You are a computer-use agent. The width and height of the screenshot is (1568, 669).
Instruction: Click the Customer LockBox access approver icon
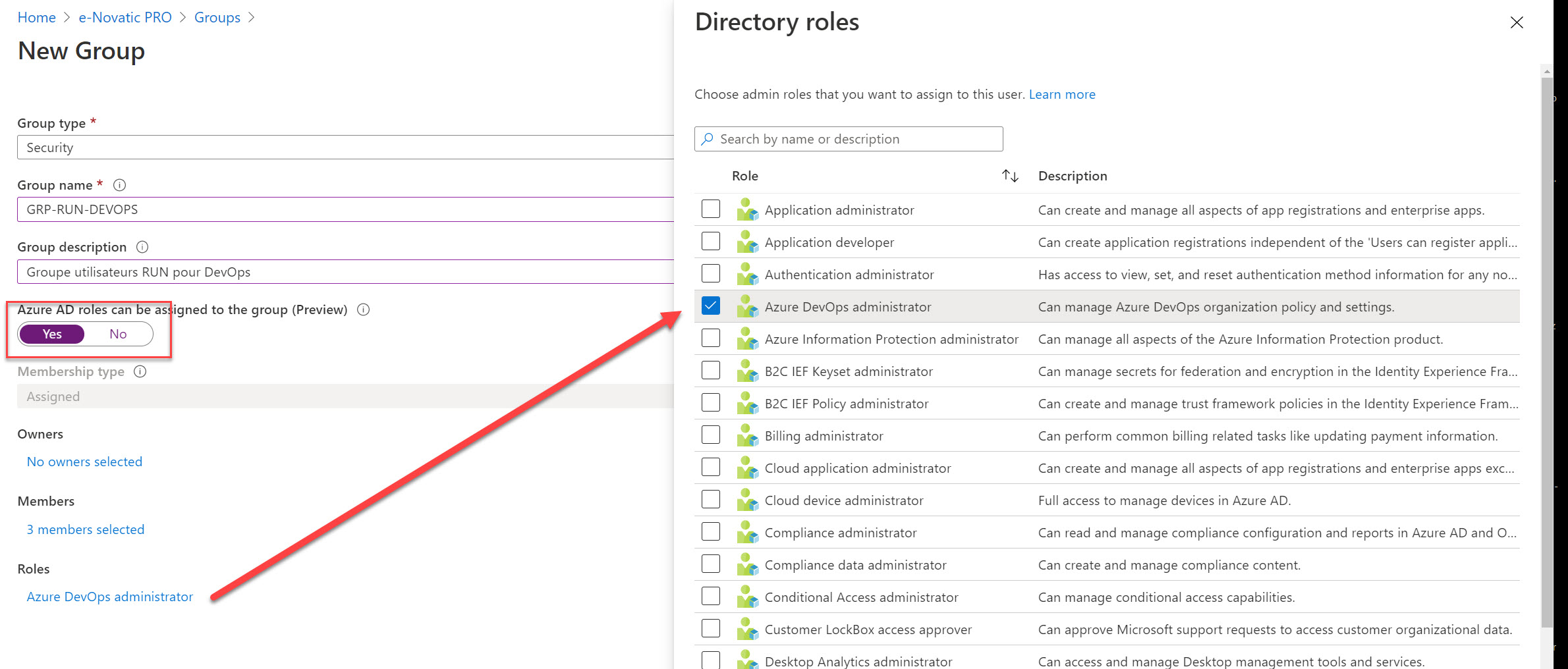tap(747, 629)
